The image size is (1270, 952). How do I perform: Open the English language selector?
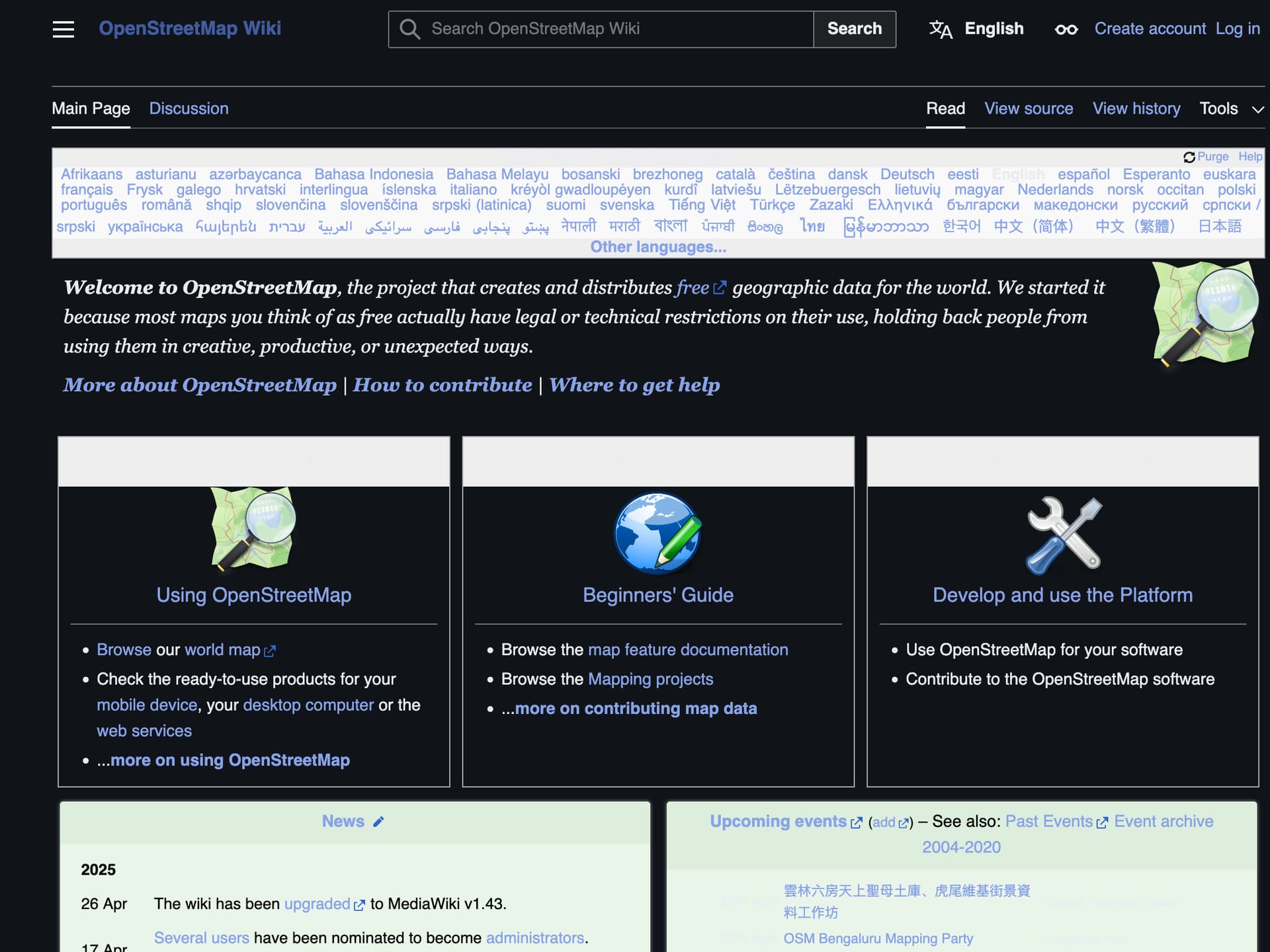[976, 29]
